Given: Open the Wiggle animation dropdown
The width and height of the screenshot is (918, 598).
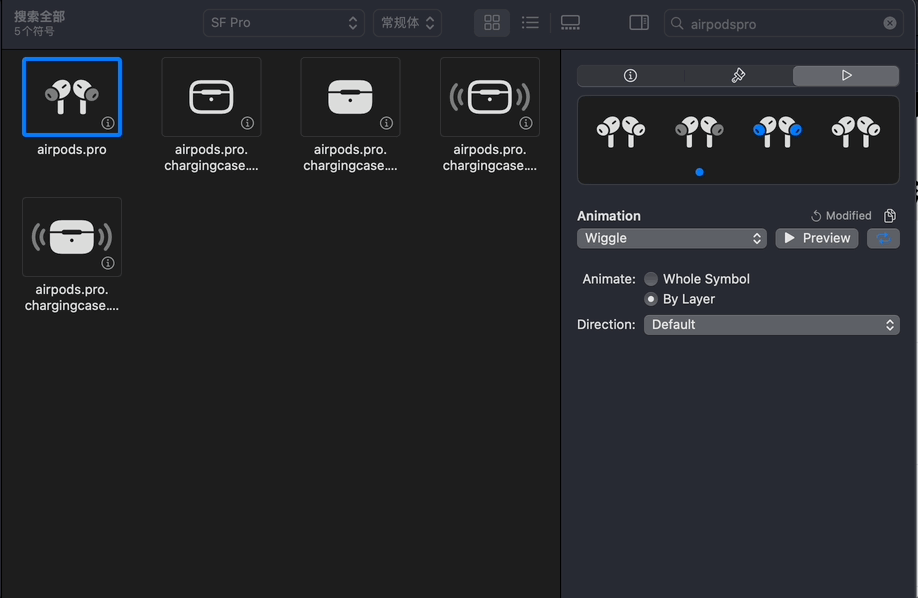Looking at the screenshot, I should coord(672,238).
